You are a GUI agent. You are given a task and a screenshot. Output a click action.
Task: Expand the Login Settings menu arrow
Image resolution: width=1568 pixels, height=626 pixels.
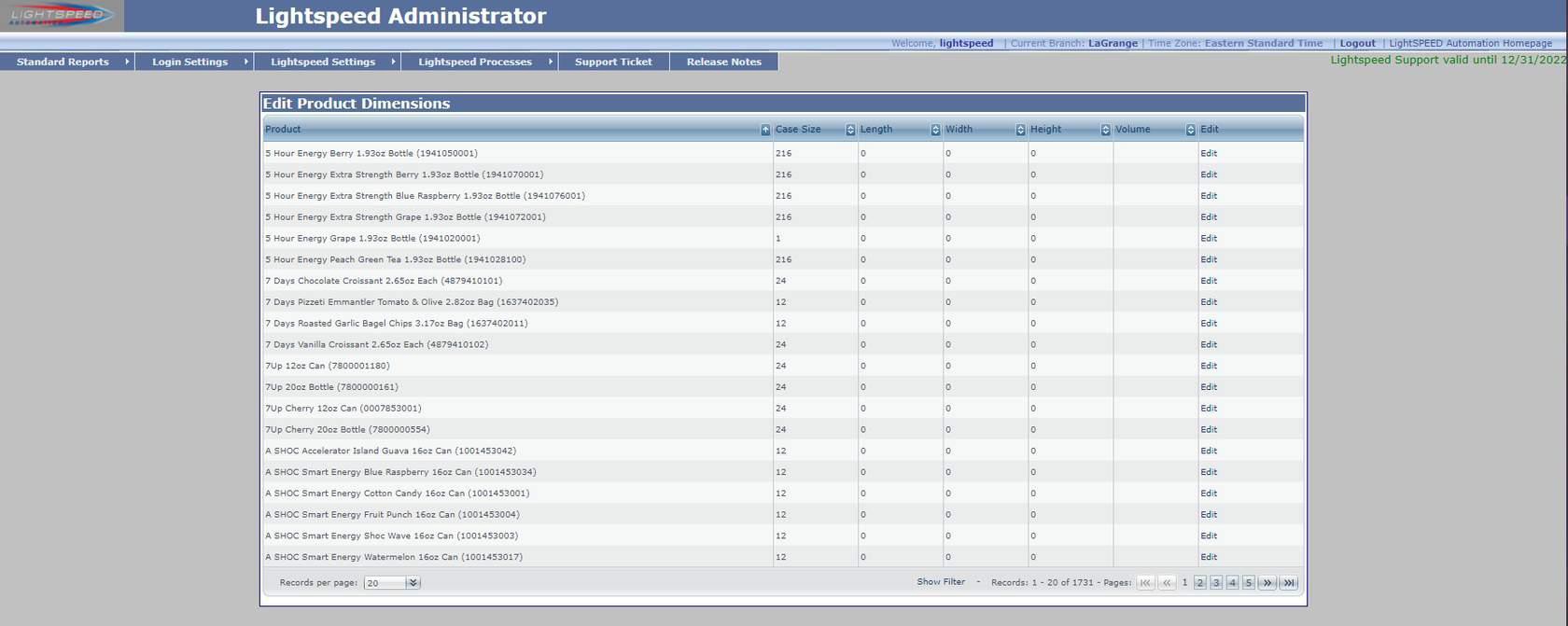[x=245, y=62]
